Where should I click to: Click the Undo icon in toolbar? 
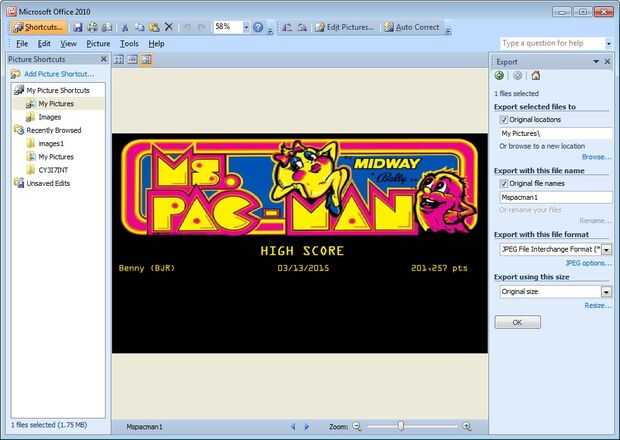(187, 27)
